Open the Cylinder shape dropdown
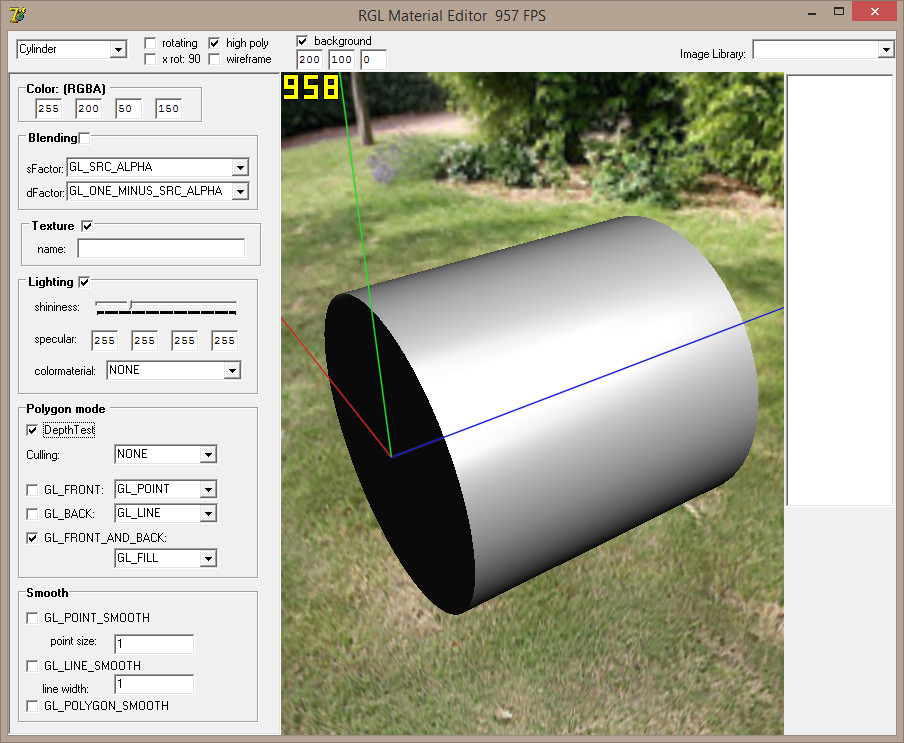 (118, 50)
